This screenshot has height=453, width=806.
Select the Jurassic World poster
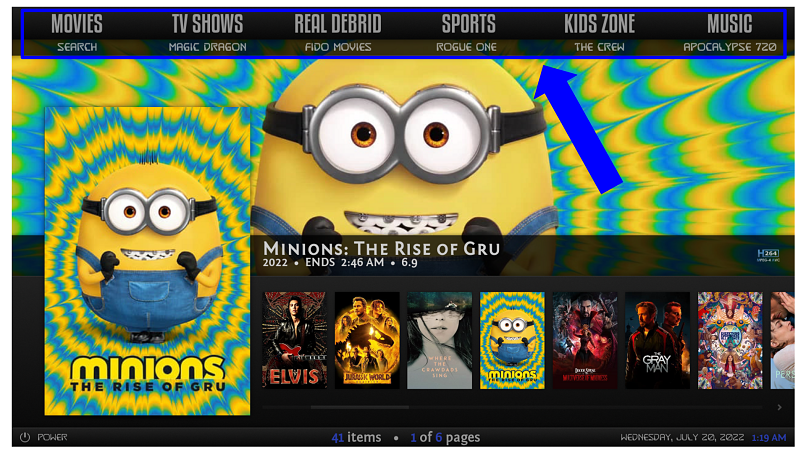click(367, 340)
